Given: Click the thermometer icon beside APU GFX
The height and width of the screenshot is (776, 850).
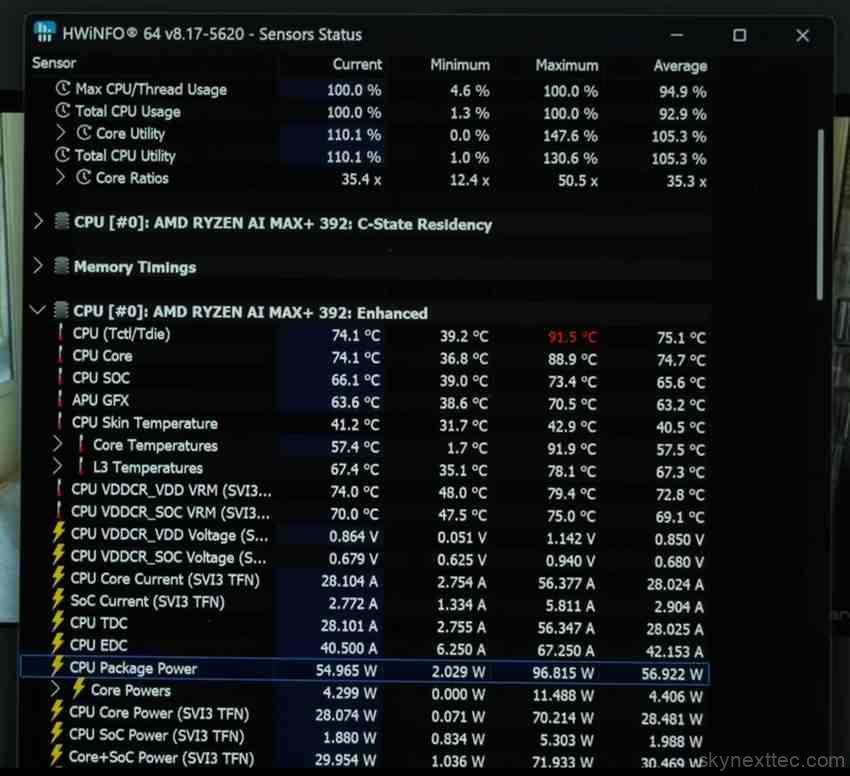Looking at the screenshot, I should pyautogui.click(x=61, y=401).
